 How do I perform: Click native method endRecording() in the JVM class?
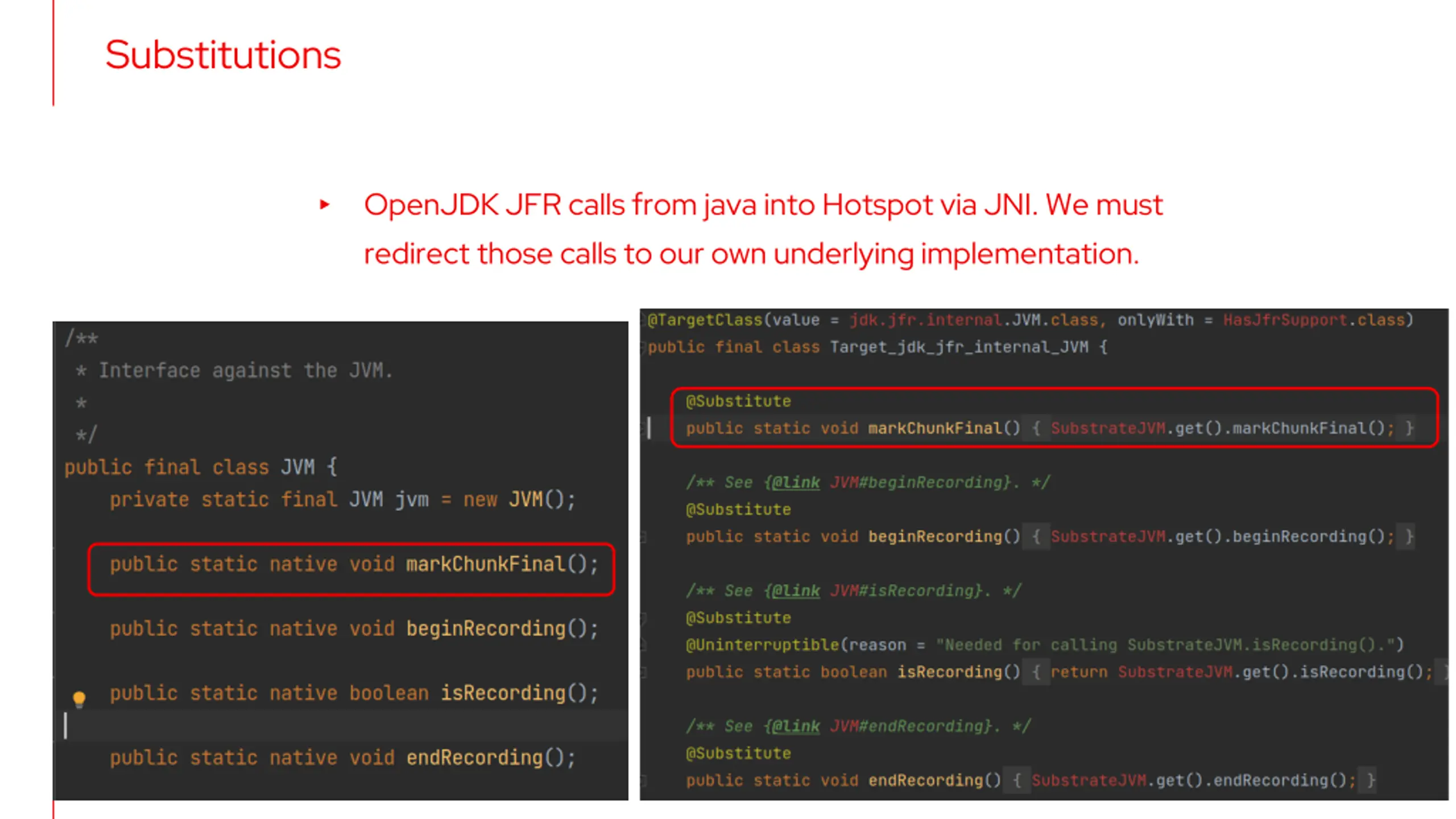(343, 758)
